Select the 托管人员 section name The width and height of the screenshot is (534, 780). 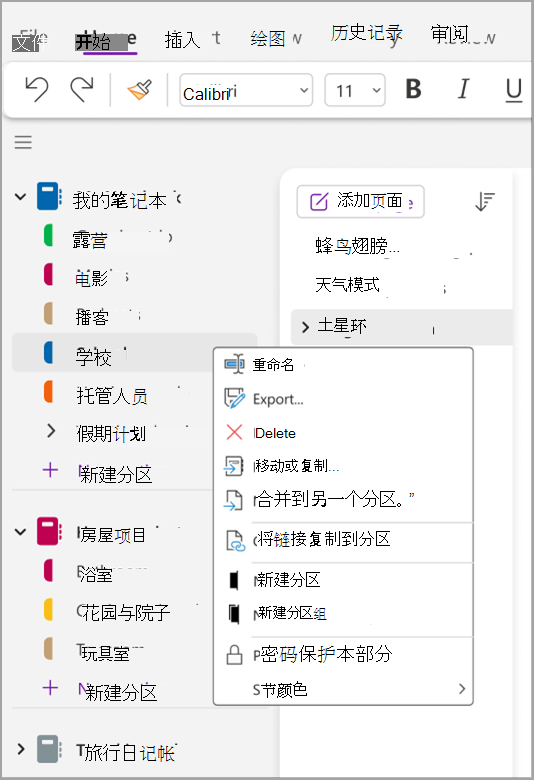tap(111, 396)
